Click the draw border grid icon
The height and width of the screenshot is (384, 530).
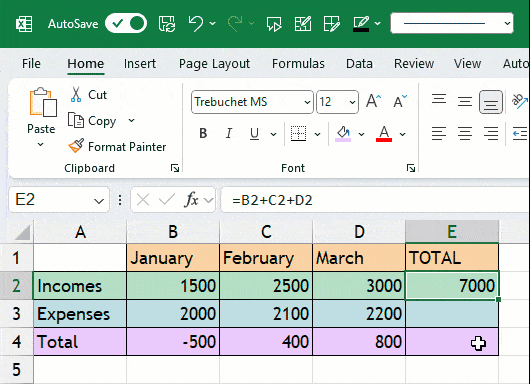click(x=332, y=24)
